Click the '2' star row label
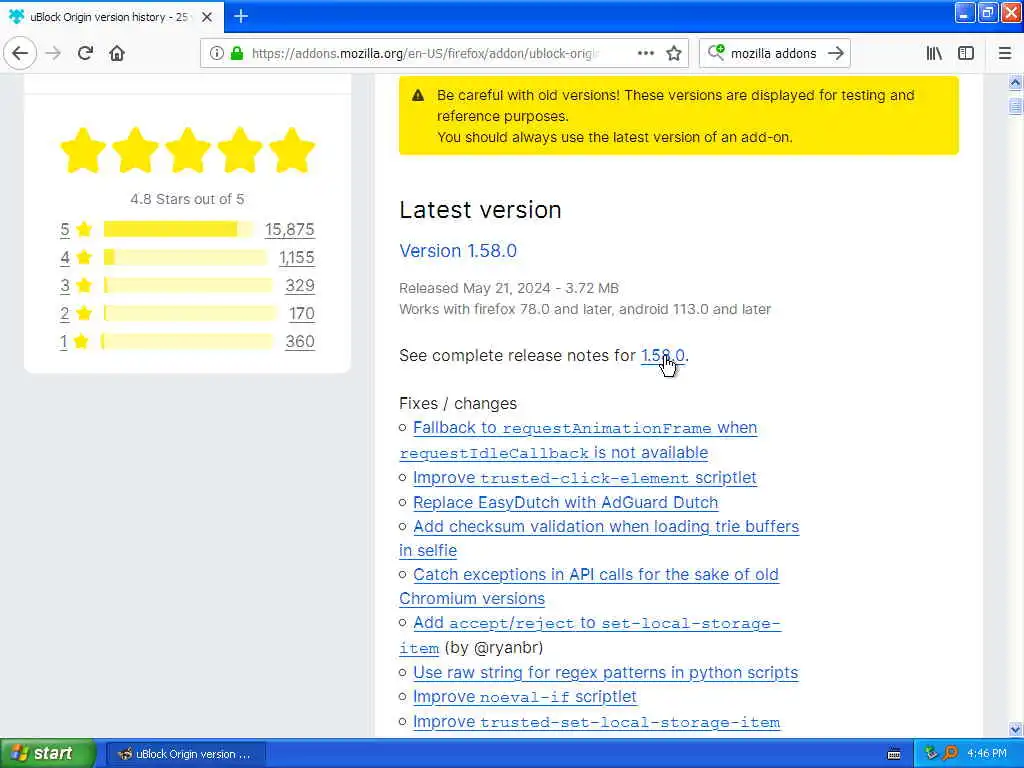 (x=65, y=313)
